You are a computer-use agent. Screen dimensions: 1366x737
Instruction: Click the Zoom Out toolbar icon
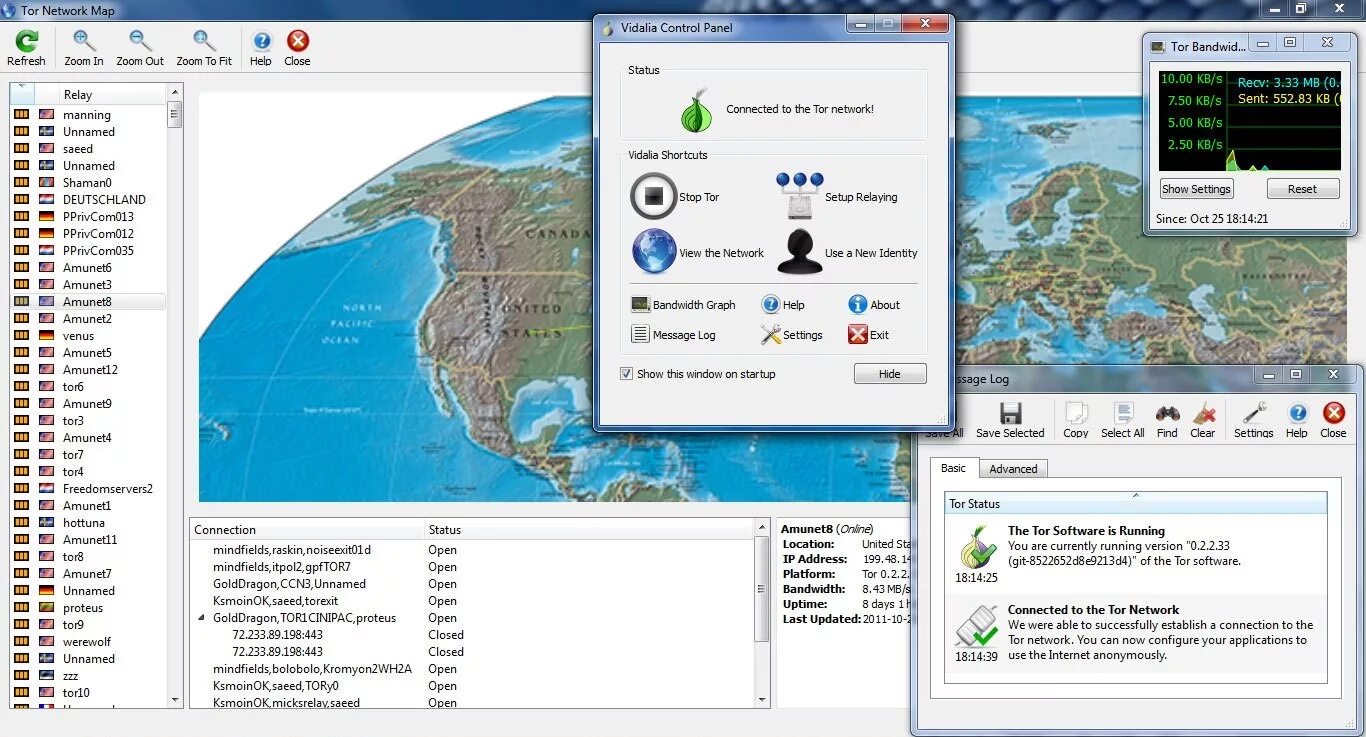140,48
